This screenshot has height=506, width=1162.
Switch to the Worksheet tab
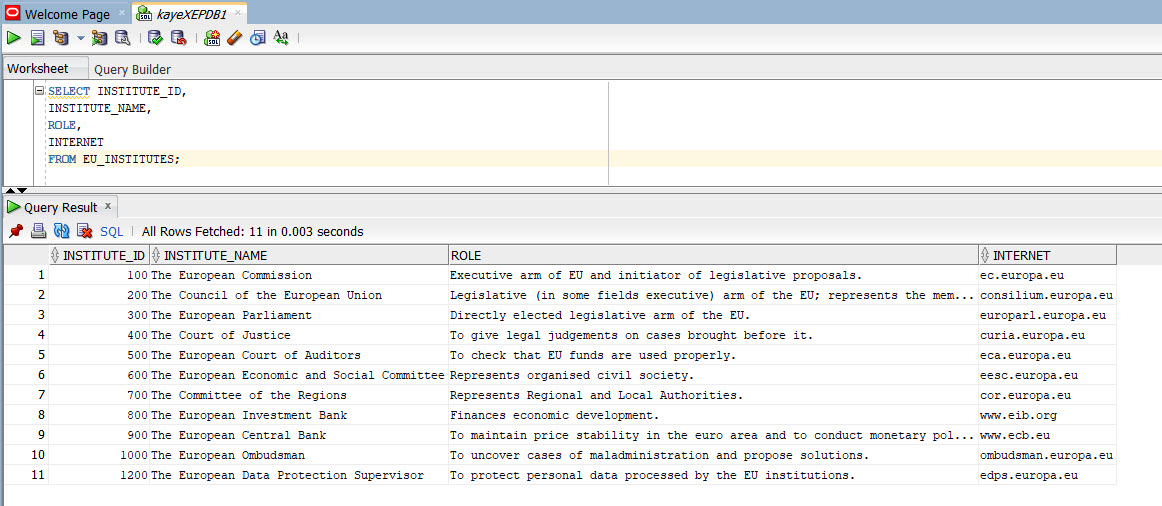pos(38,69)
